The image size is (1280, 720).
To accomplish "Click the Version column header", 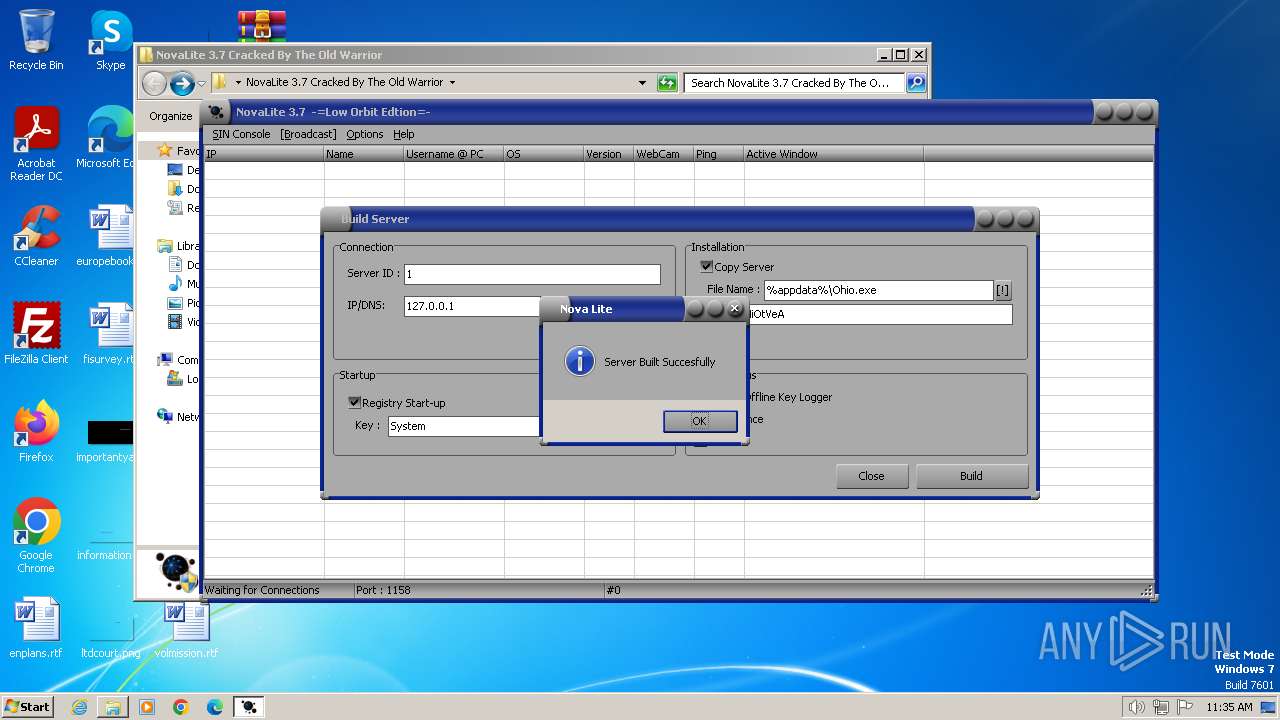I will (x=609, y=154).
